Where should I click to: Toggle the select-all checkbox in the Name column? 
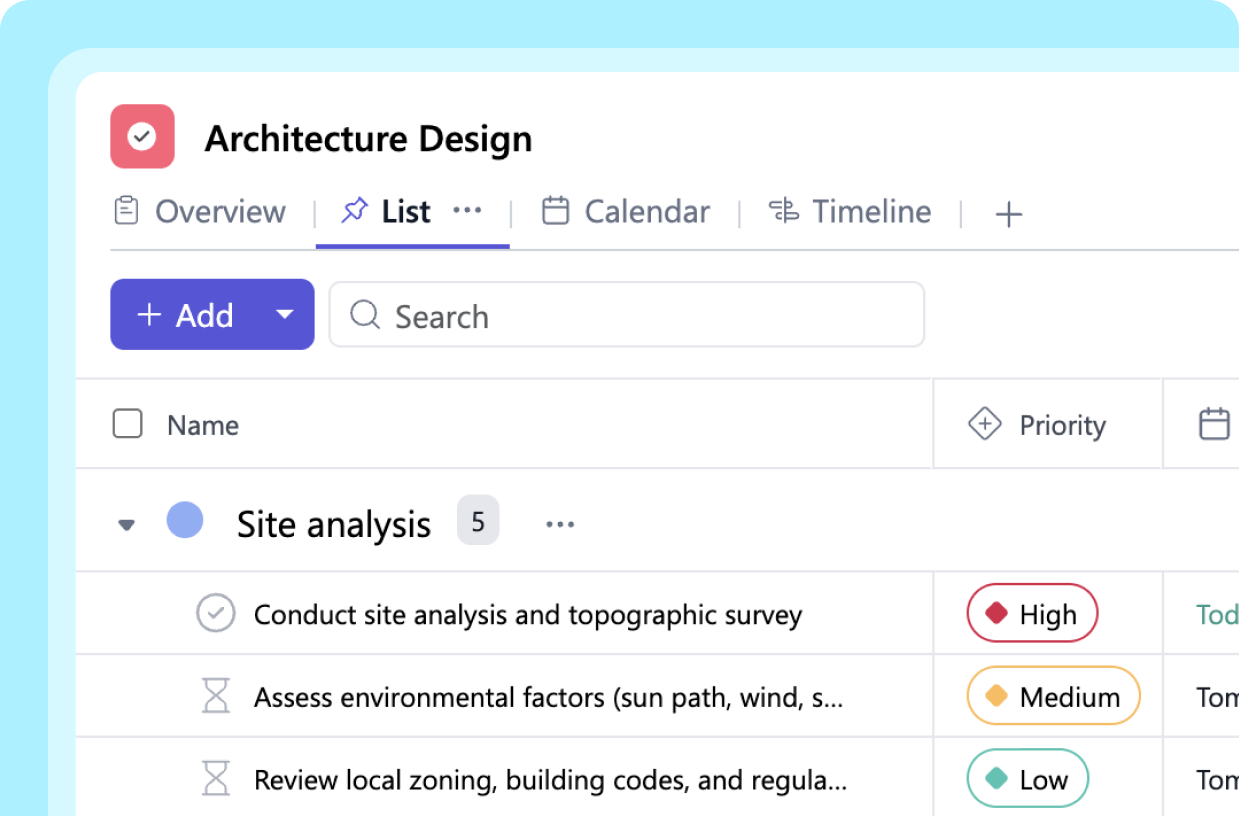128,424
